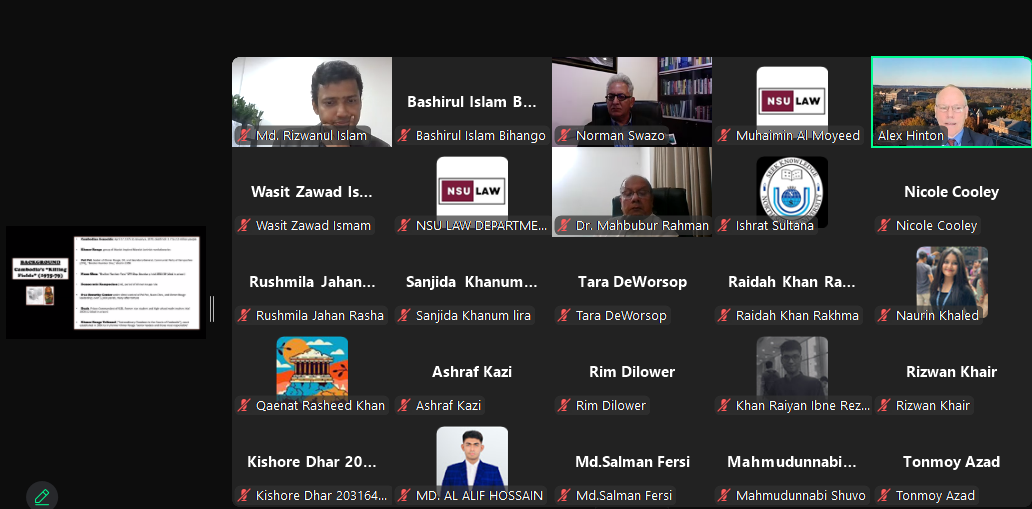Click the Bashirul Islam Bihango name label
This screenshot has width=1032, height=509.
tap(480, 136)
